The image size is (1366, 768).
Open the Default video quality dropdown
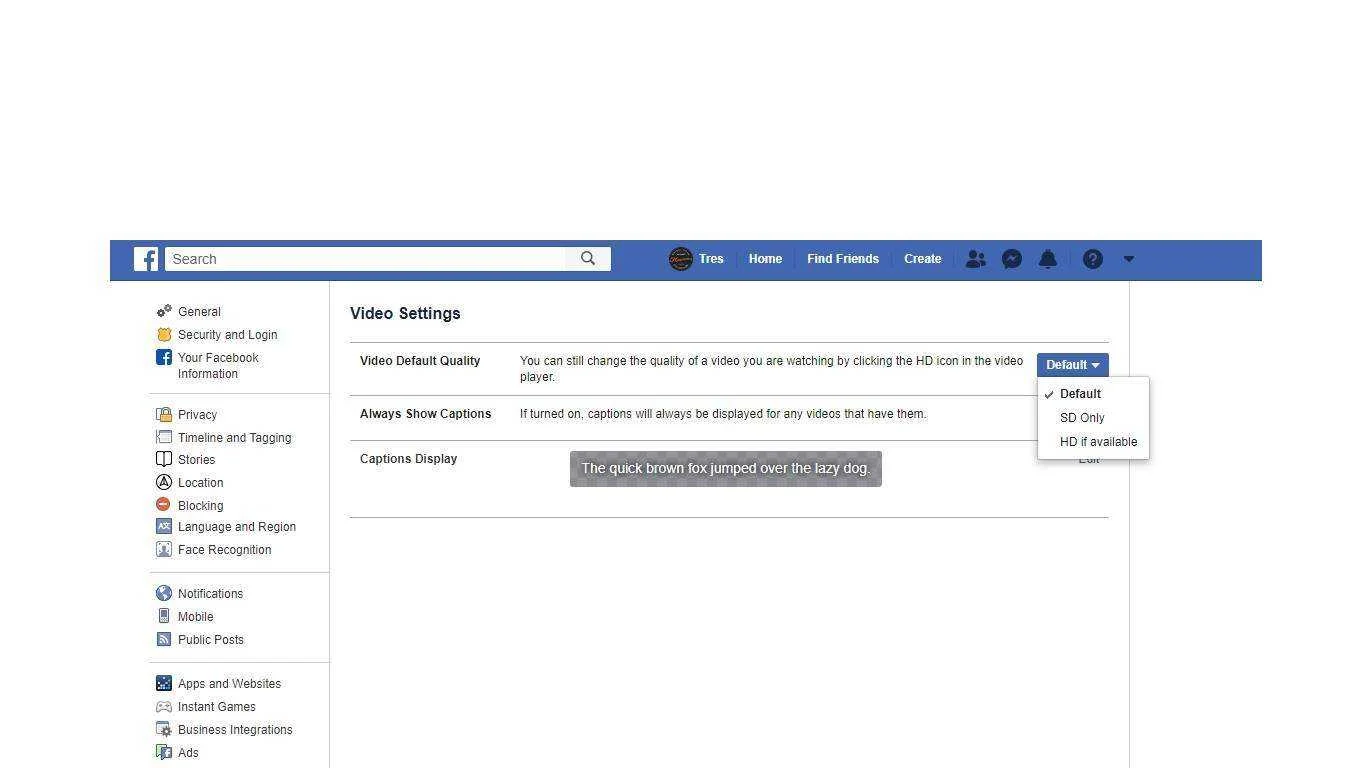1073,365
